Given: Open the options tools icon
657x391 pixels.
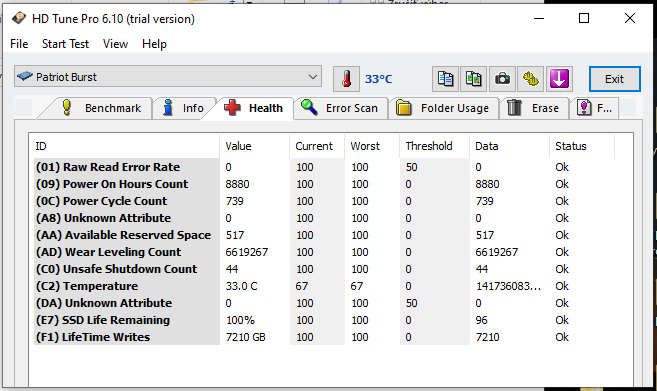Looking at the screenshot, I should point(530,79).
